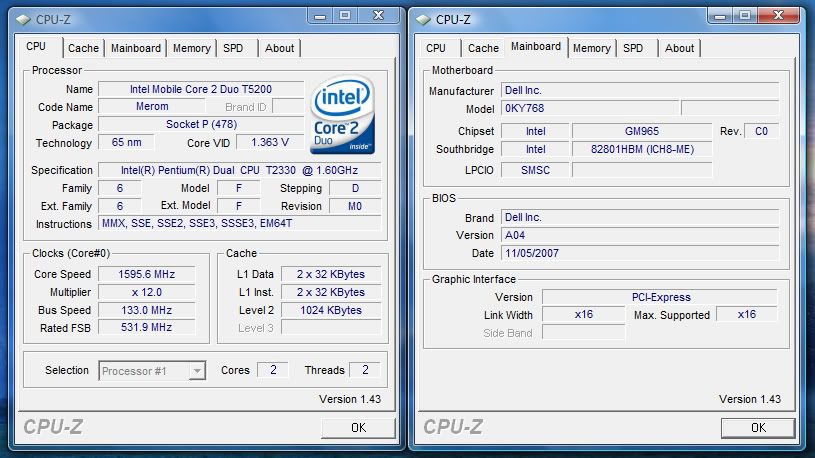The image size is (815, 458).
Task: Click the Threads count field
Action: (x=365, y=370)
